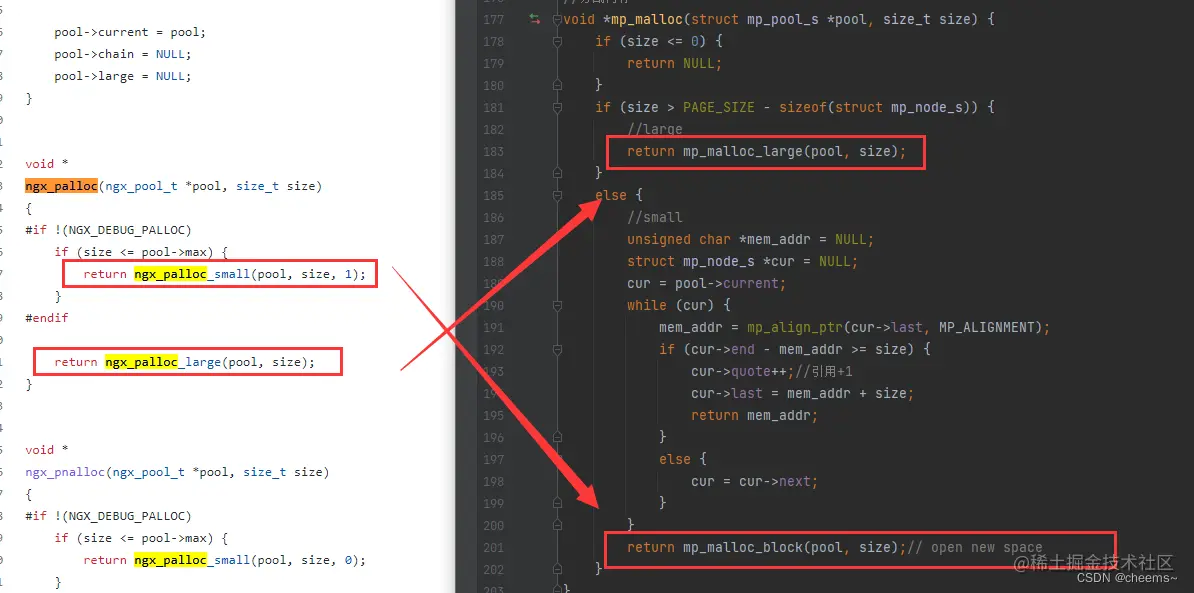Click fold end marker at line 200
Viewport: 1194px width, 593px height.
tap(557, 524)
